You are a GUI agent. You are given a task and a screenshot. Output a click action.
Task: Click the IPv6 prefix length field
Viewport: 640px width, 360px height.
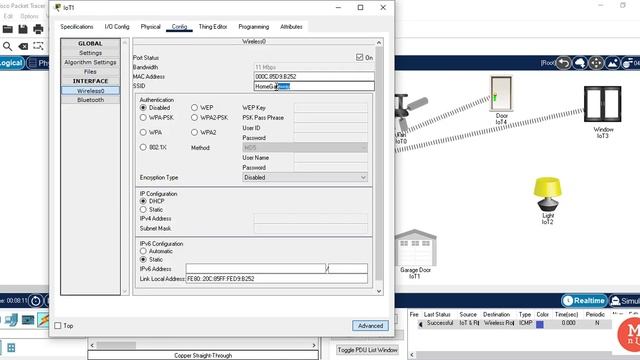[348, 269]
